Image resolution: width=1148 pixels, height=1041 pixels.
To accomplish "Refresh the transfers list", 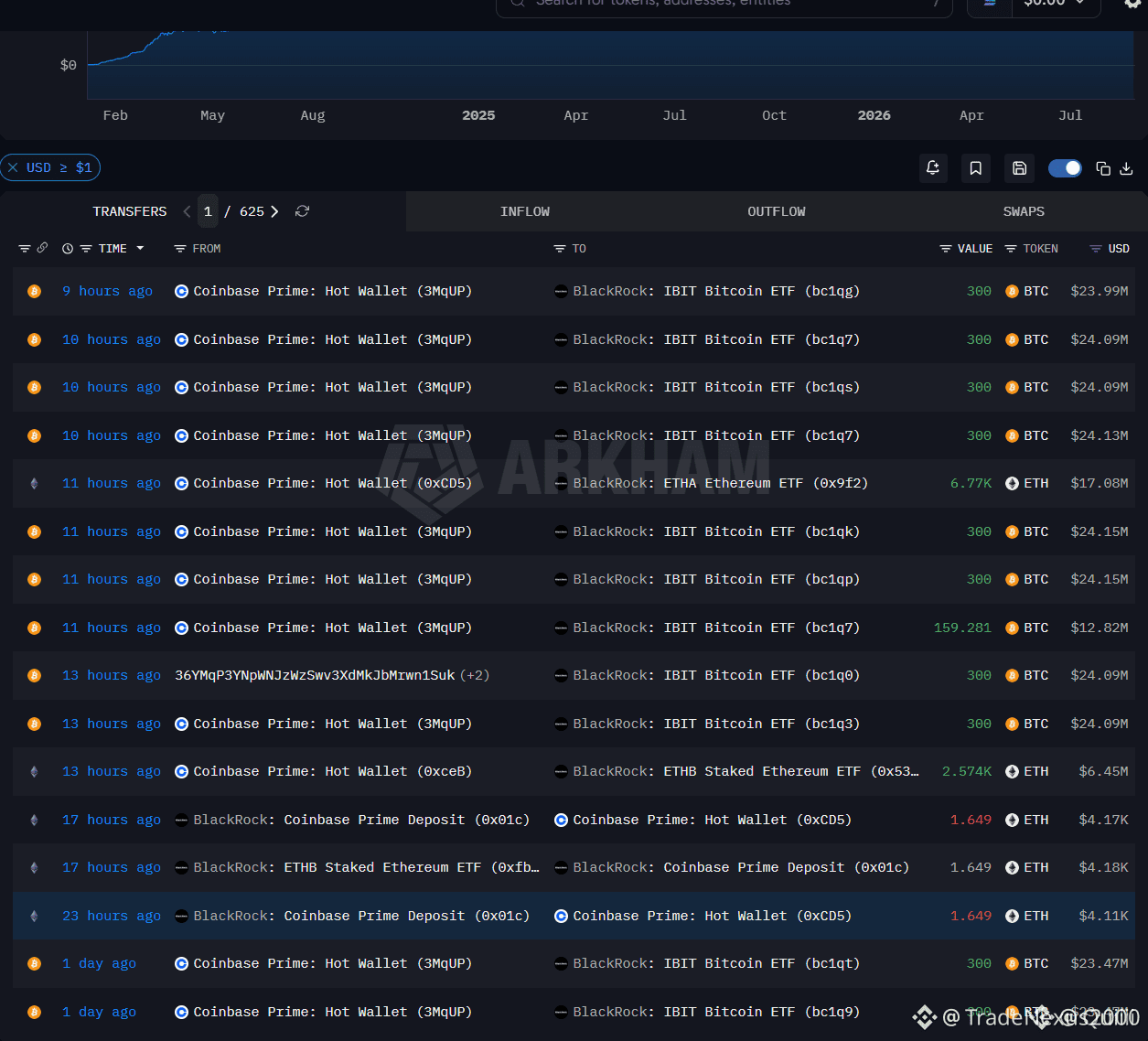I will tap(303, 211).
